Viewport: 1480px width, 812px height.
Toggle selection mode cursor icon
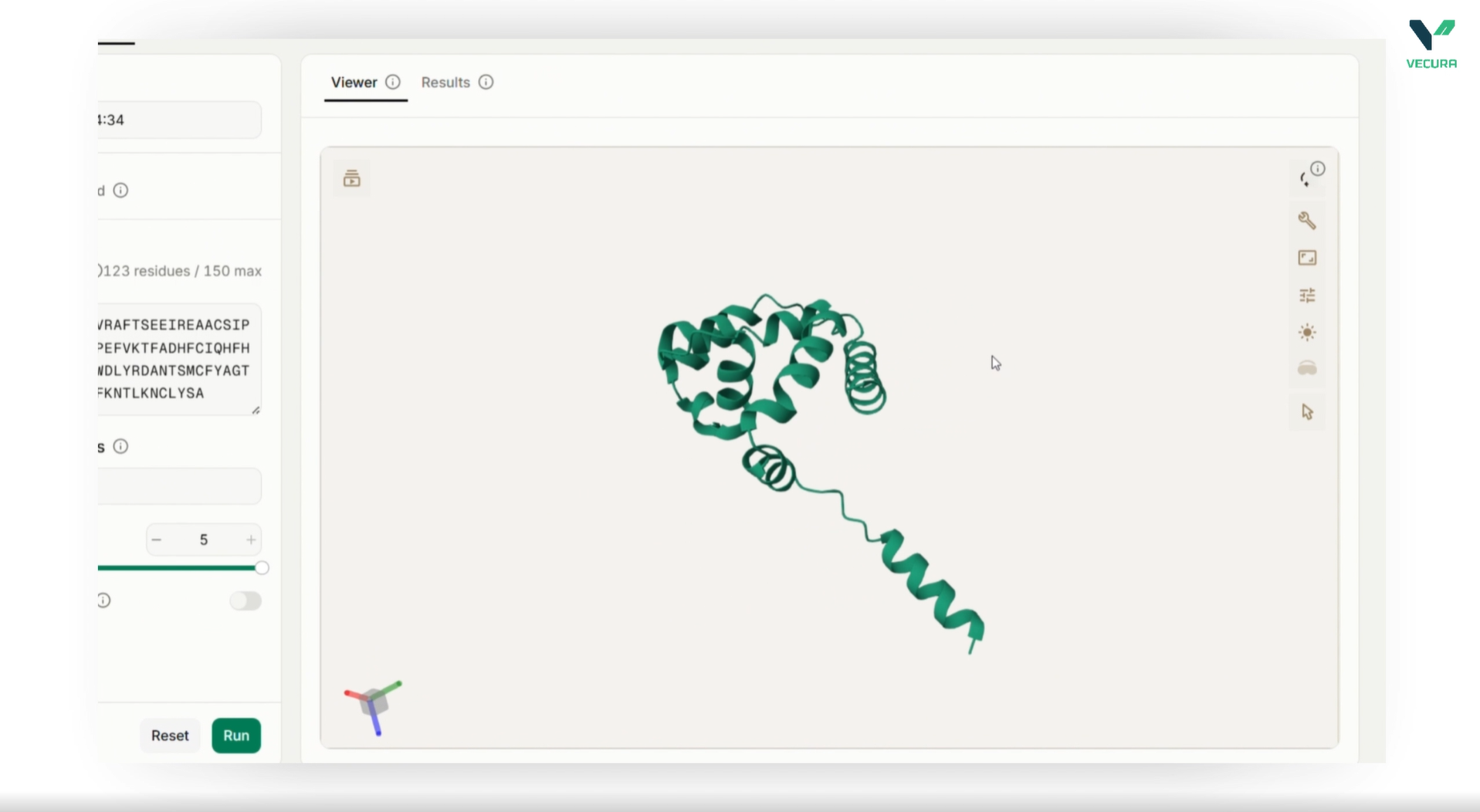(1307, 411)
